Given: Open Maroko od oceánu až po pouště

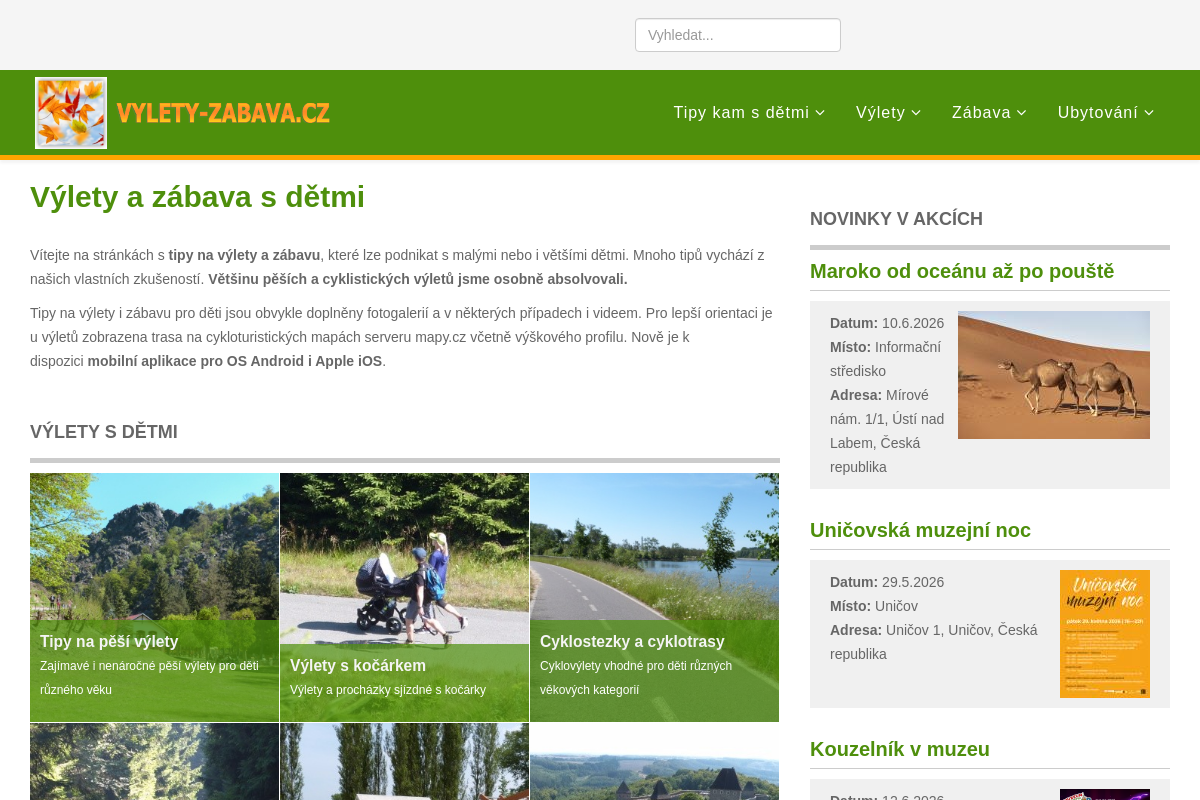Looking at the screenshot, I should [962, 271].
